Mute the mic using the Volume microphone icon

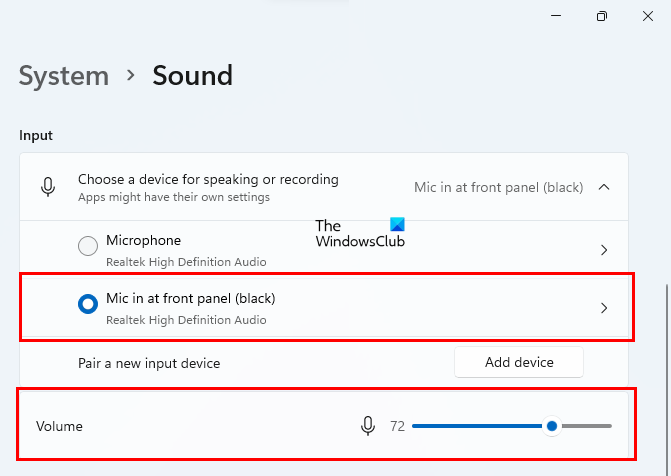pyautogui.click(x=368, y=426)
